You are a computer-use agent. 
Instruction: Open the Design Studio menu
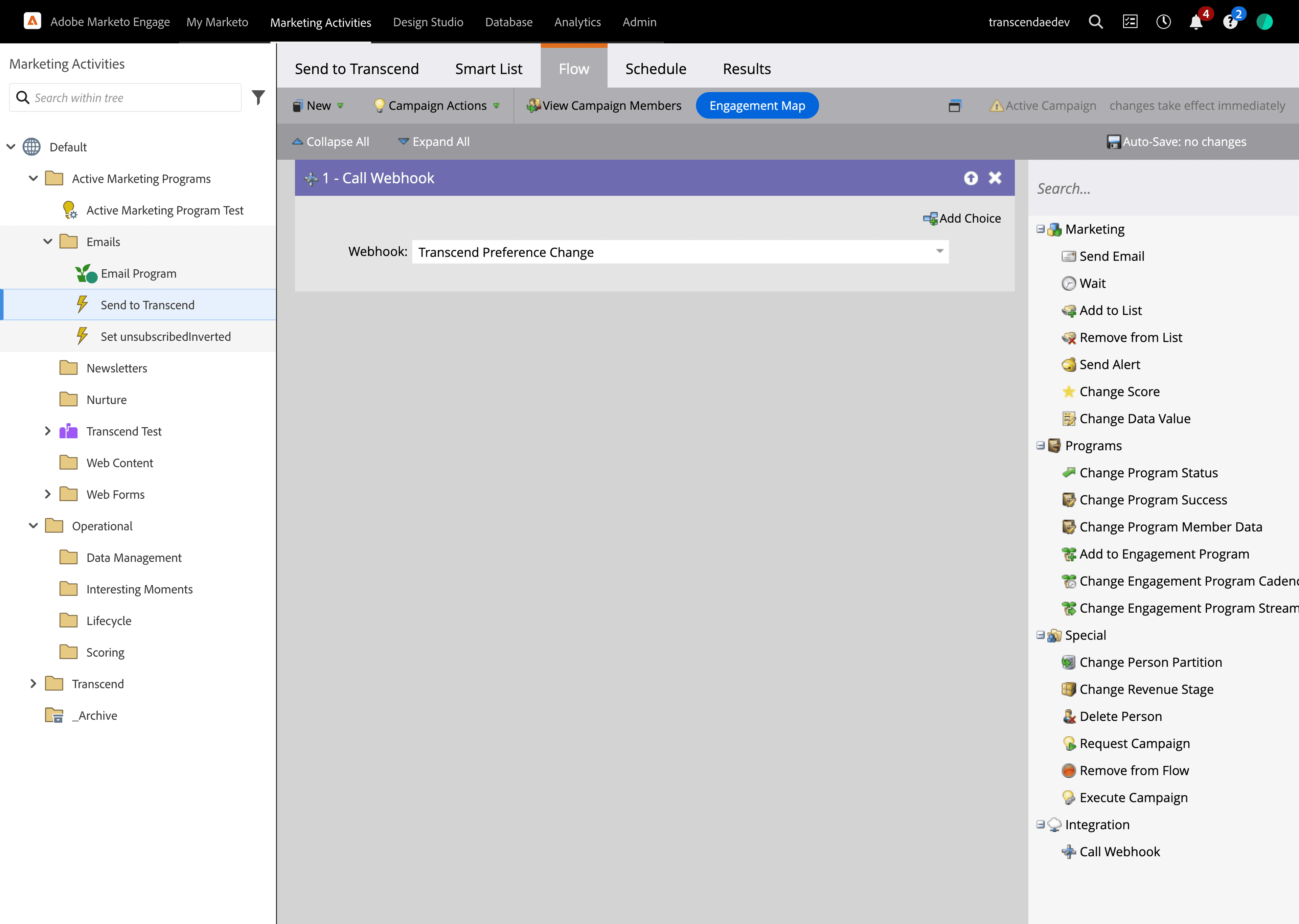[428, 22]
